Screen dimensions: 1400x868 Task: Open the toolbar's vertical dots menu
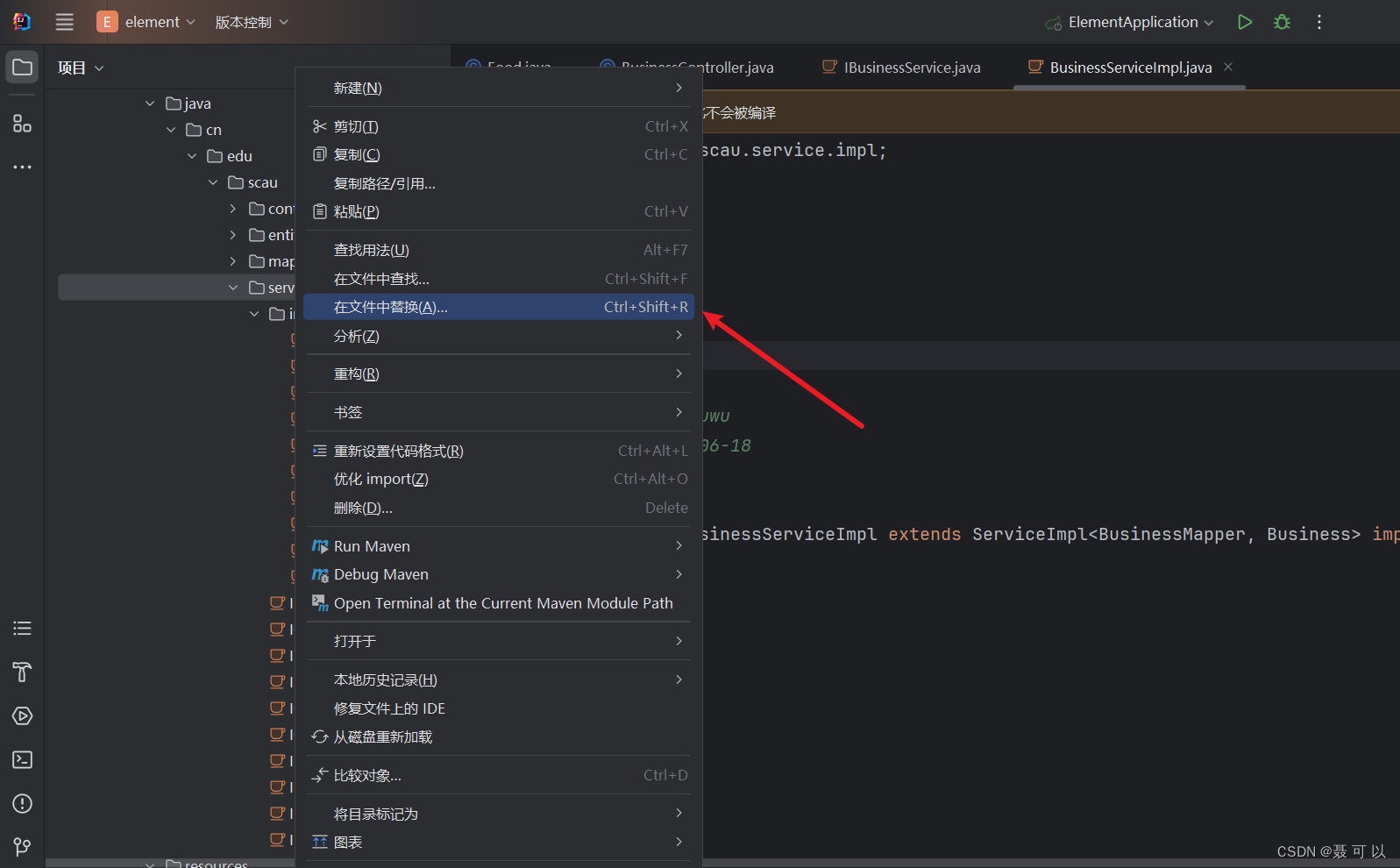pyautogui.click(x=1319, y=22)
